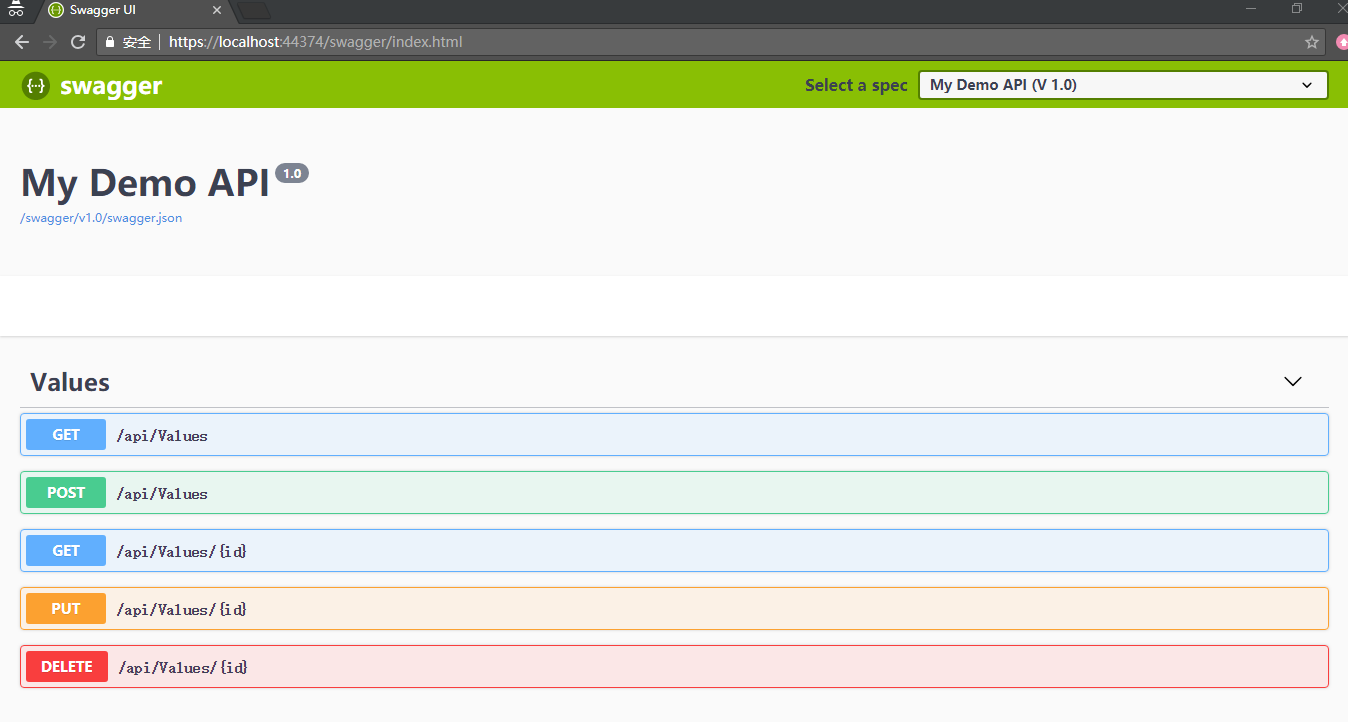Viewport: 1348px width, 722px height.
Task: Click the orange PUT method badge
Action: pyautogui.click(x=66, y=609)
